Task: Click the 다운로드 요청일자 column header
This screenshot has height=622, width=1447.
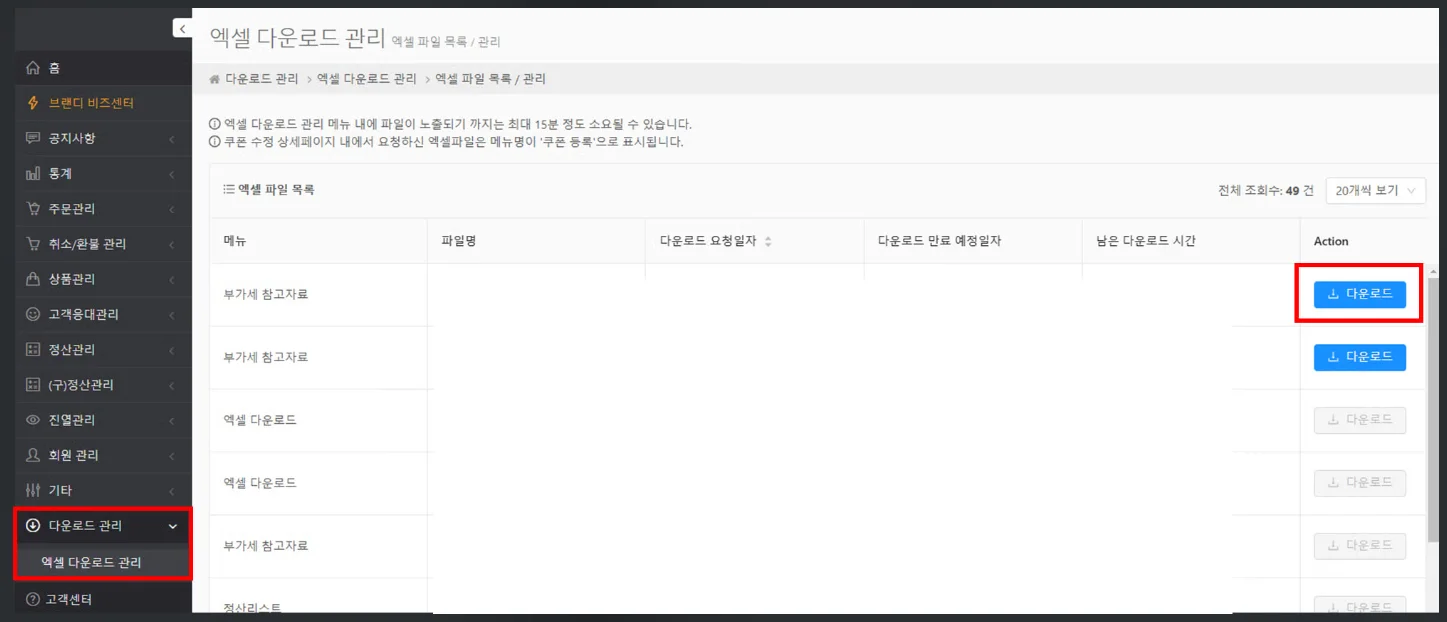Action: [x=754, y=241]
